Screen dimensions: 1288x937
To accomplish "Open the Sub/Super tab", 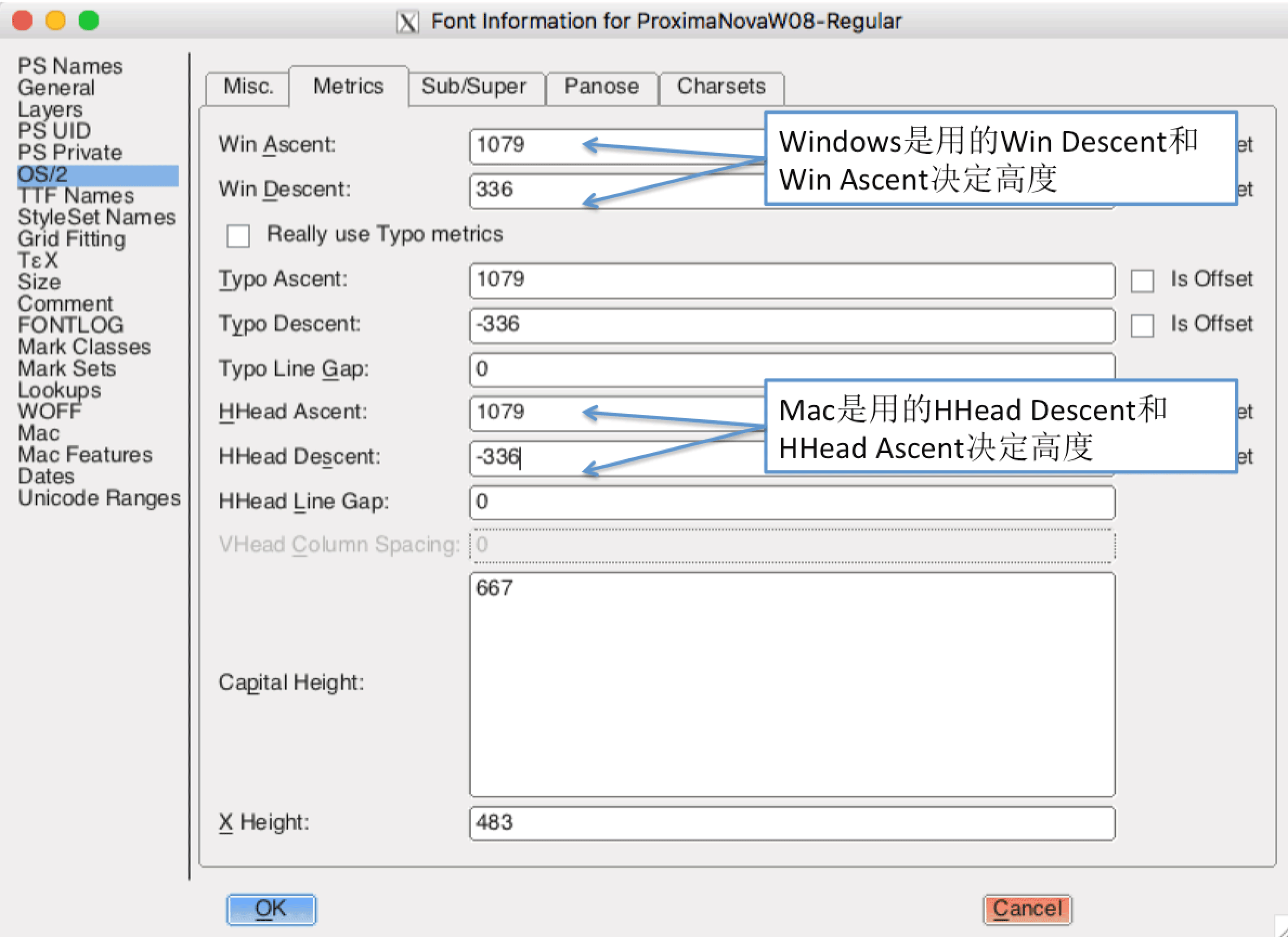I will click(x=473, y=87).
